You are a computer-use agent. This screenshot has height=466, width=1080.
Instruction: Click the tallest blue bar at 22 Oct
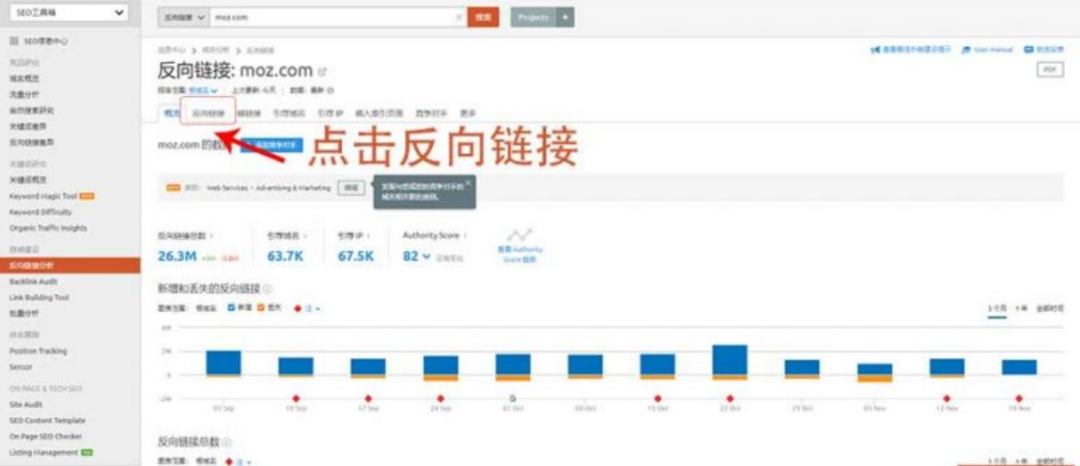coord(730,360)
